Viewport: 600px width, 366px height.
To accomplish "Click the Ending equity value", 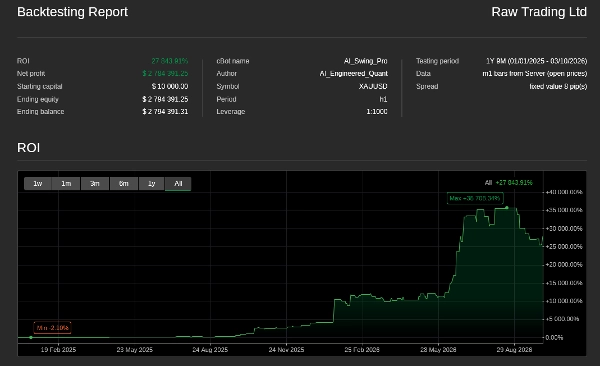I will click(165, 99).
